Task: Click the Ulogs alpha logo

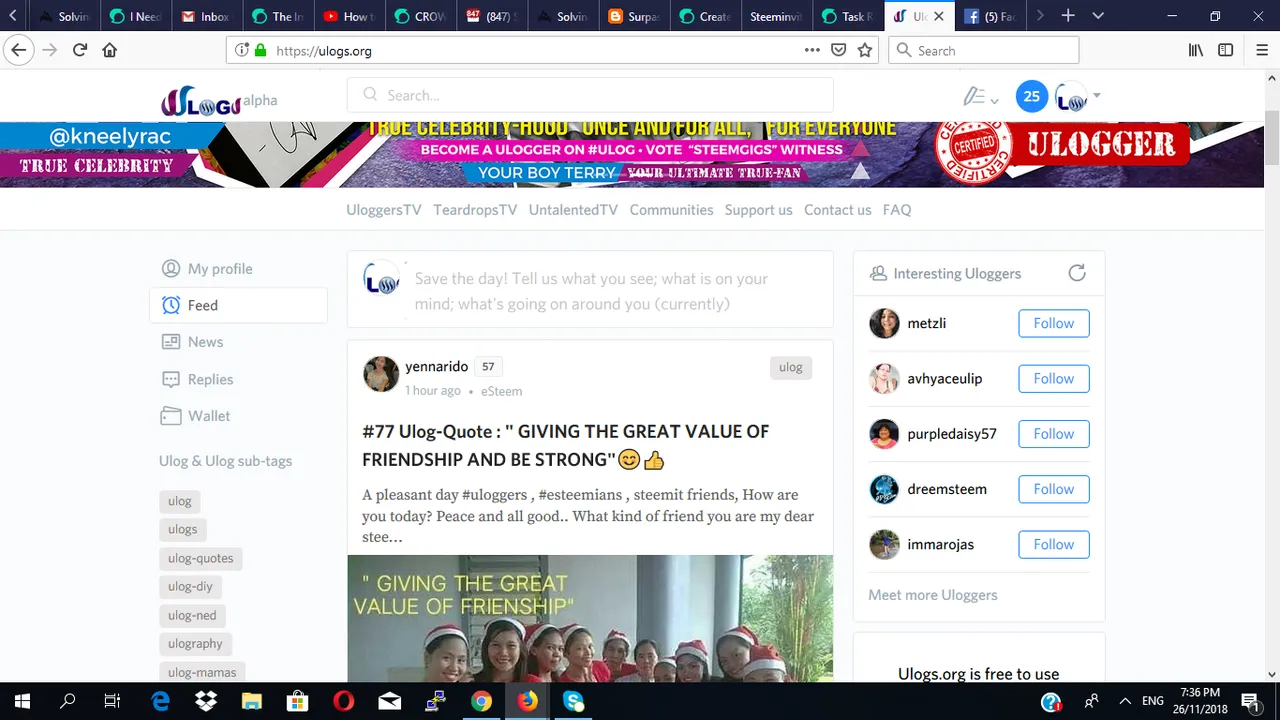Action: 219,101
